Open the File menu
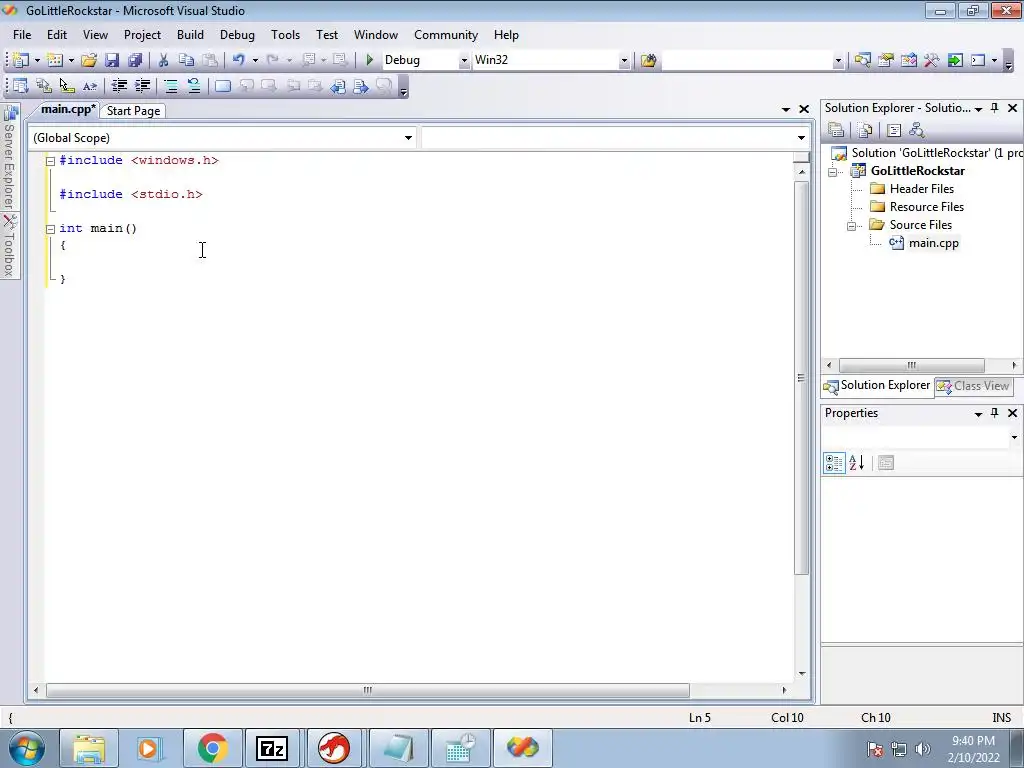 22,35
